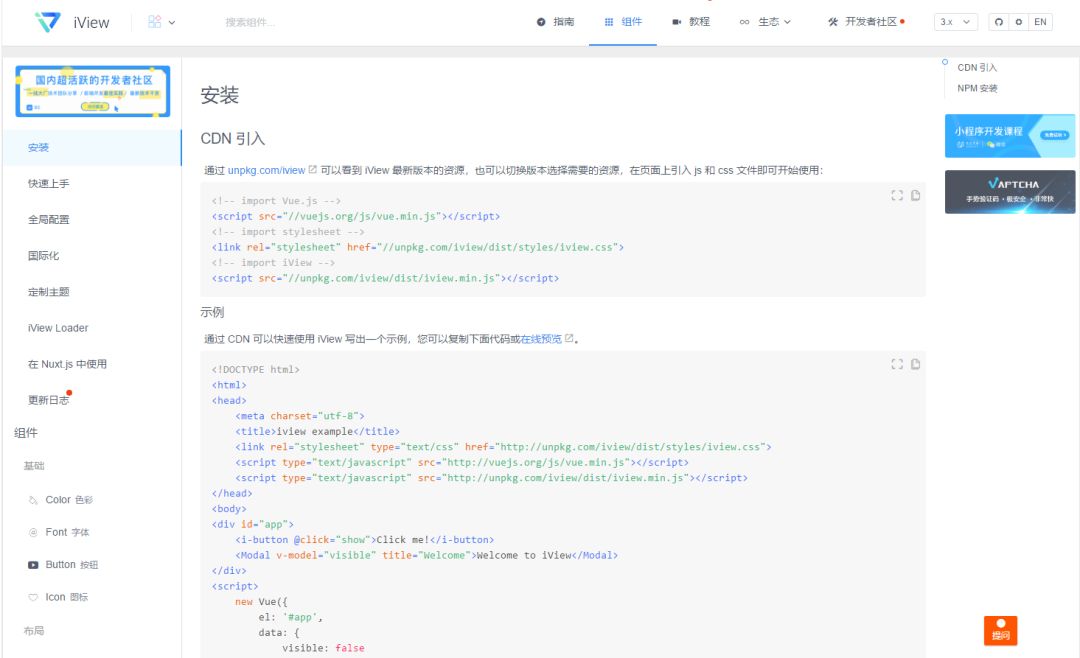This screenshot has width=1080, height=658.
Task: Open the VAPTCHA ad banner
Action: 1010,192
